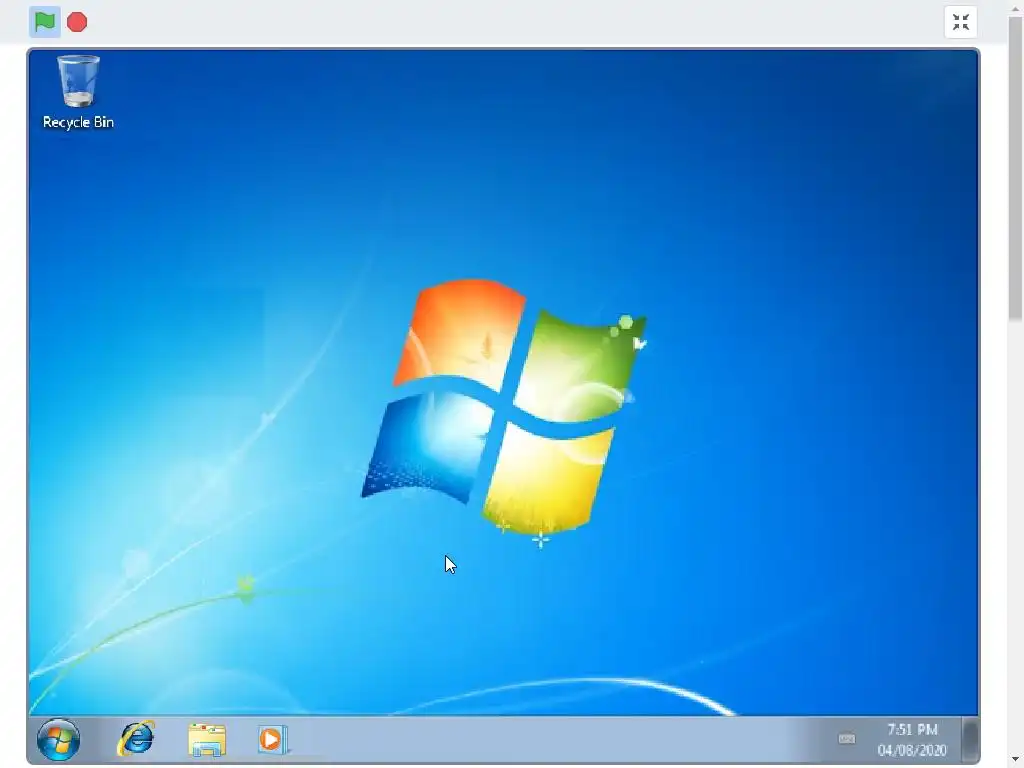Click the keyboard icon in system tray
The width and height of the screenshot is (1024, 768).
click(x=846, y=739)
